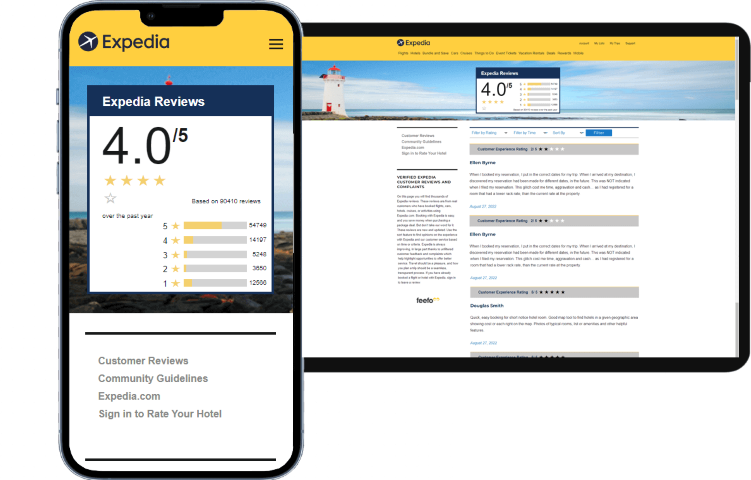Click the Expedia Reviews card on tablet
Viewport: 751px width, 480px height.
pos(518,91)
